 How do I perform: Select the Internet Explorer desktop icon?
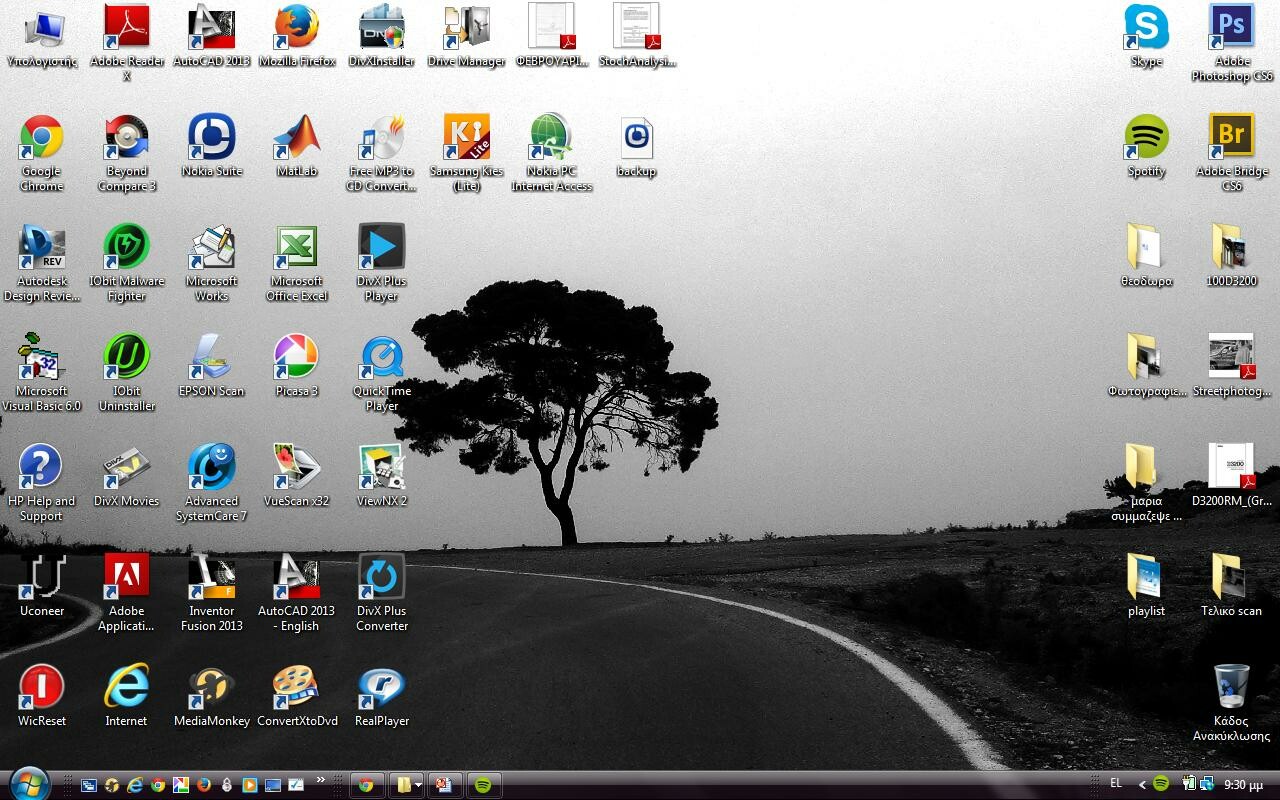point(127,688)
